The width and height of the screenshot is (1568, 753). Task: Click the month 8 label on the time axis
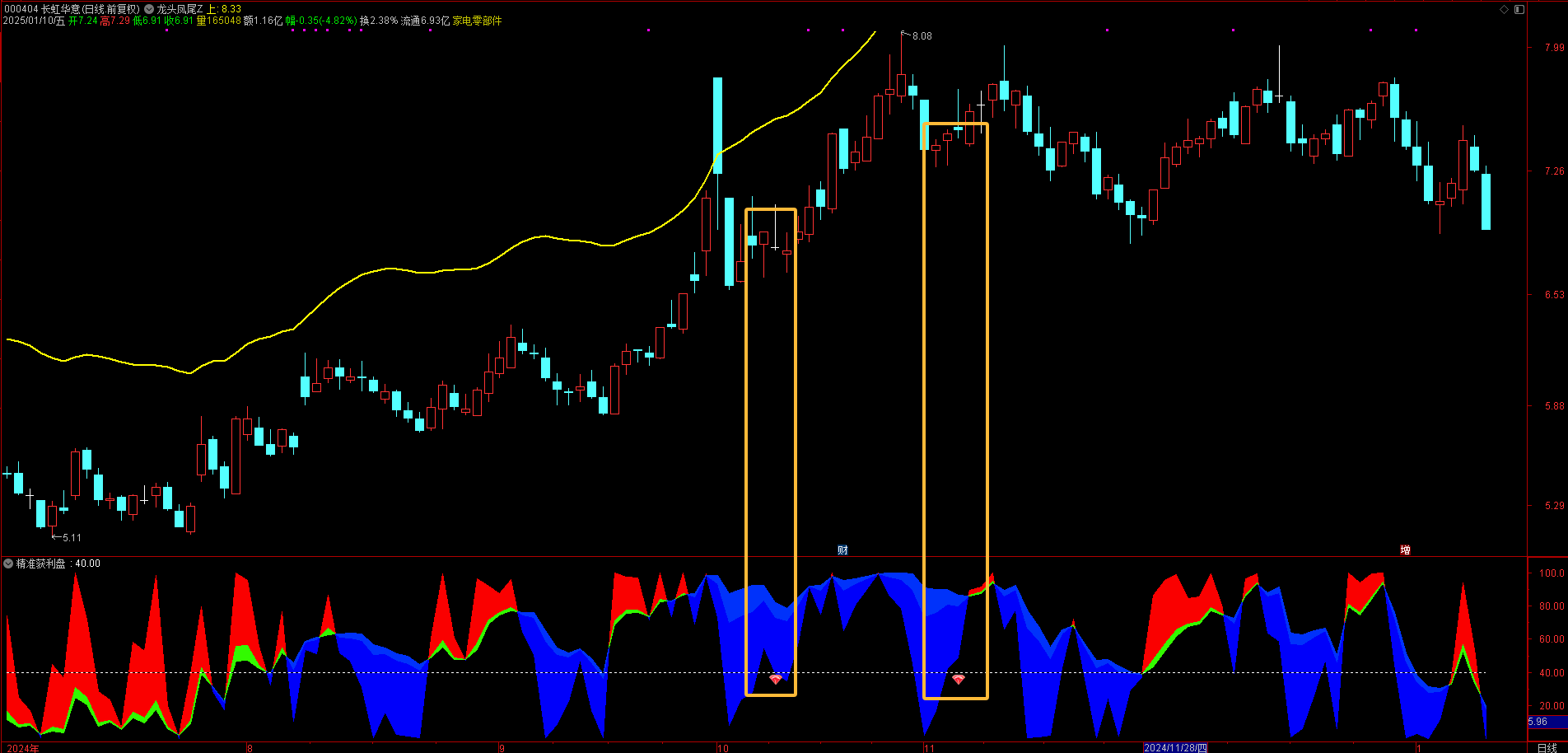[250, 748]
